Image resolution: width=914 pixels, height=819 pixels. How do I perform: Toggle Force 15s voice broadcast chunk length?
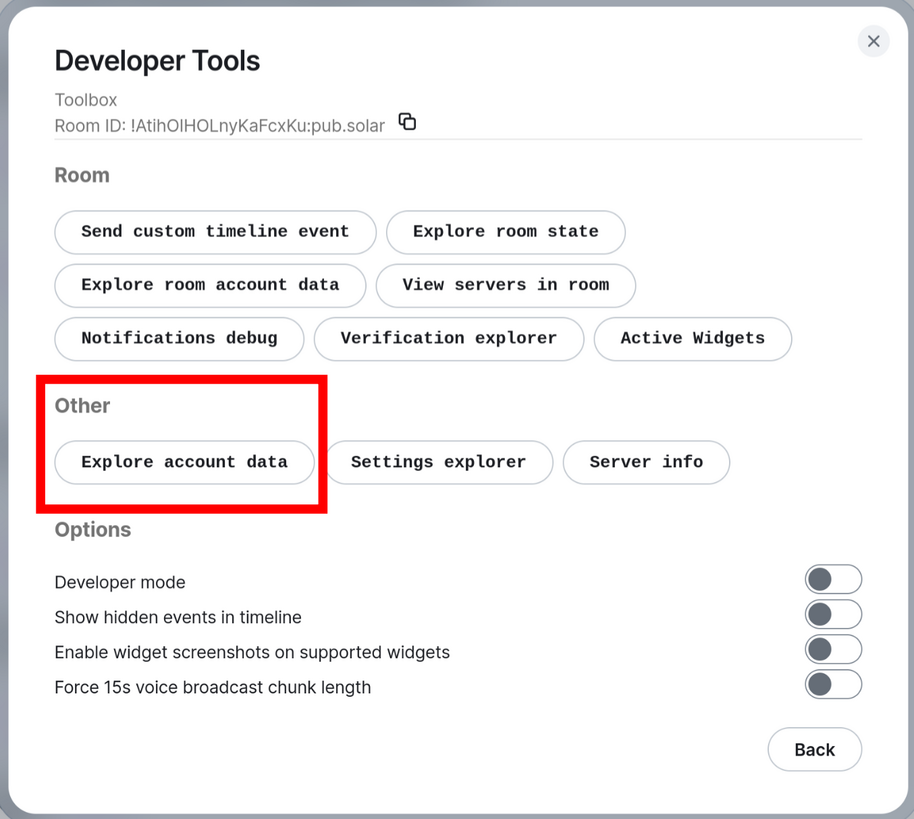coord(832,685)
